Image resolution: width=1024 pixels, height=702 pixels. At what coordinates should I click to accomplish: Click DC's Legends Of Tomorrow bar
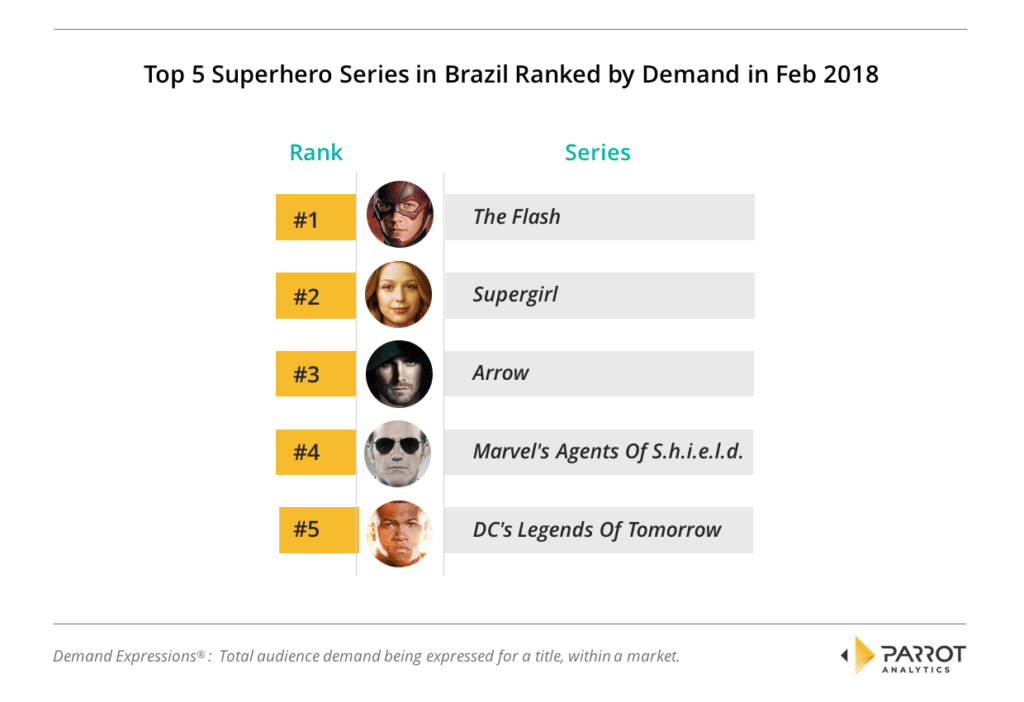(x=599, y=530)
